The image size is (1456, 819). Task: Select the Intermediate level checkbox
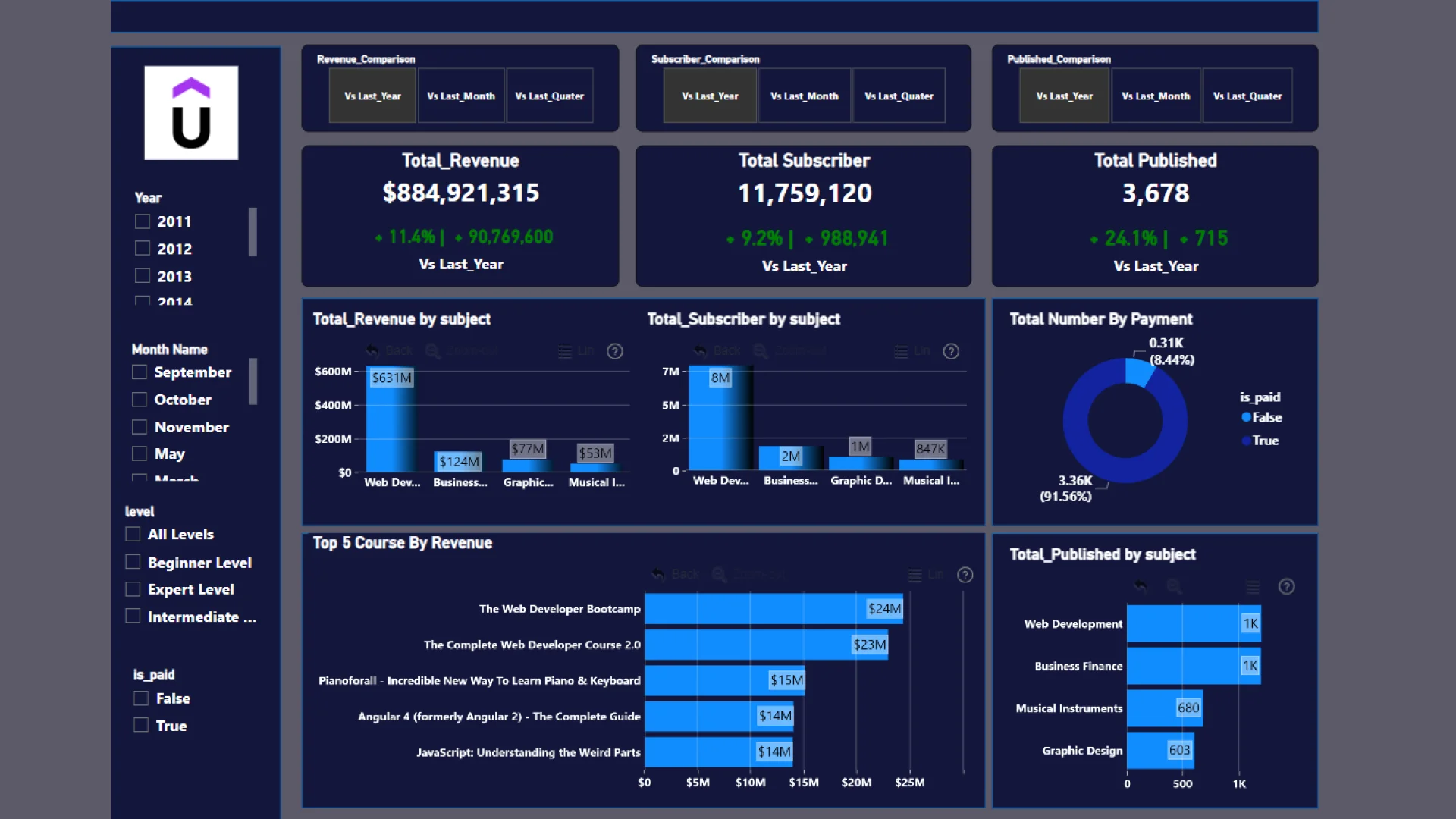pos(133,616)
